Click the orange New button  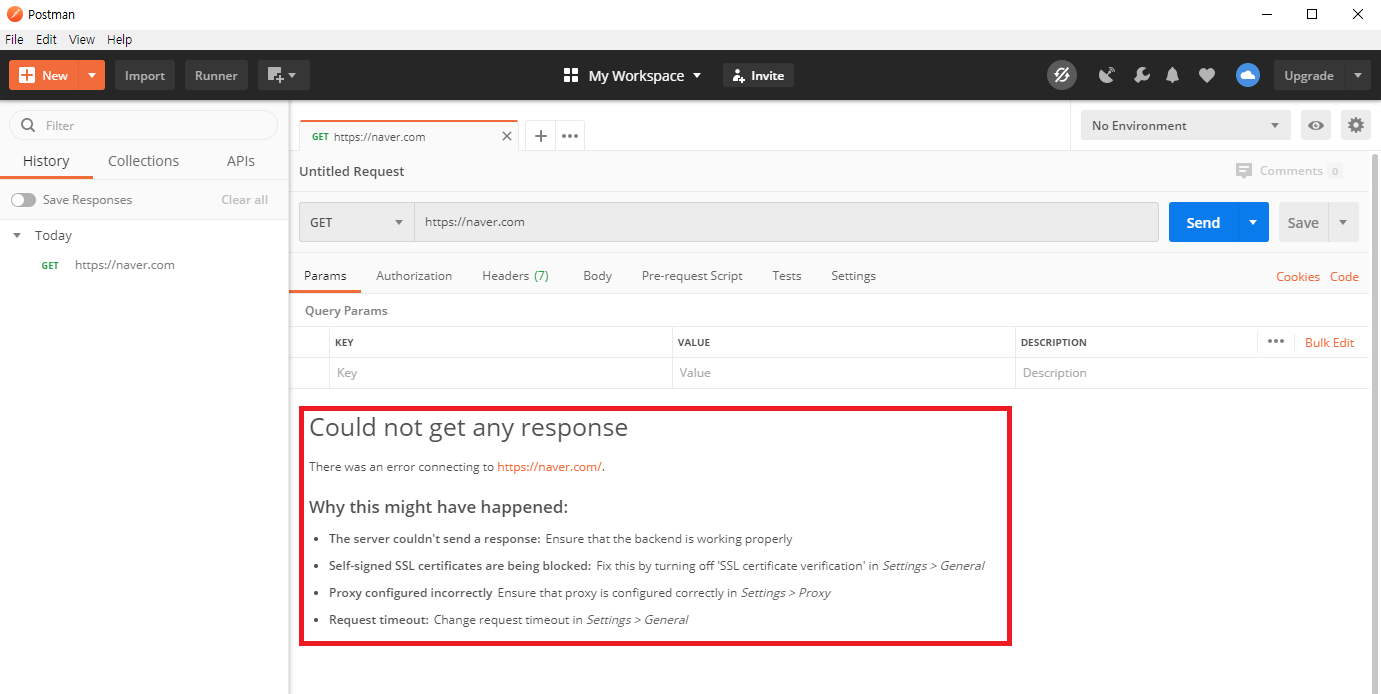(x=44, y=75)
